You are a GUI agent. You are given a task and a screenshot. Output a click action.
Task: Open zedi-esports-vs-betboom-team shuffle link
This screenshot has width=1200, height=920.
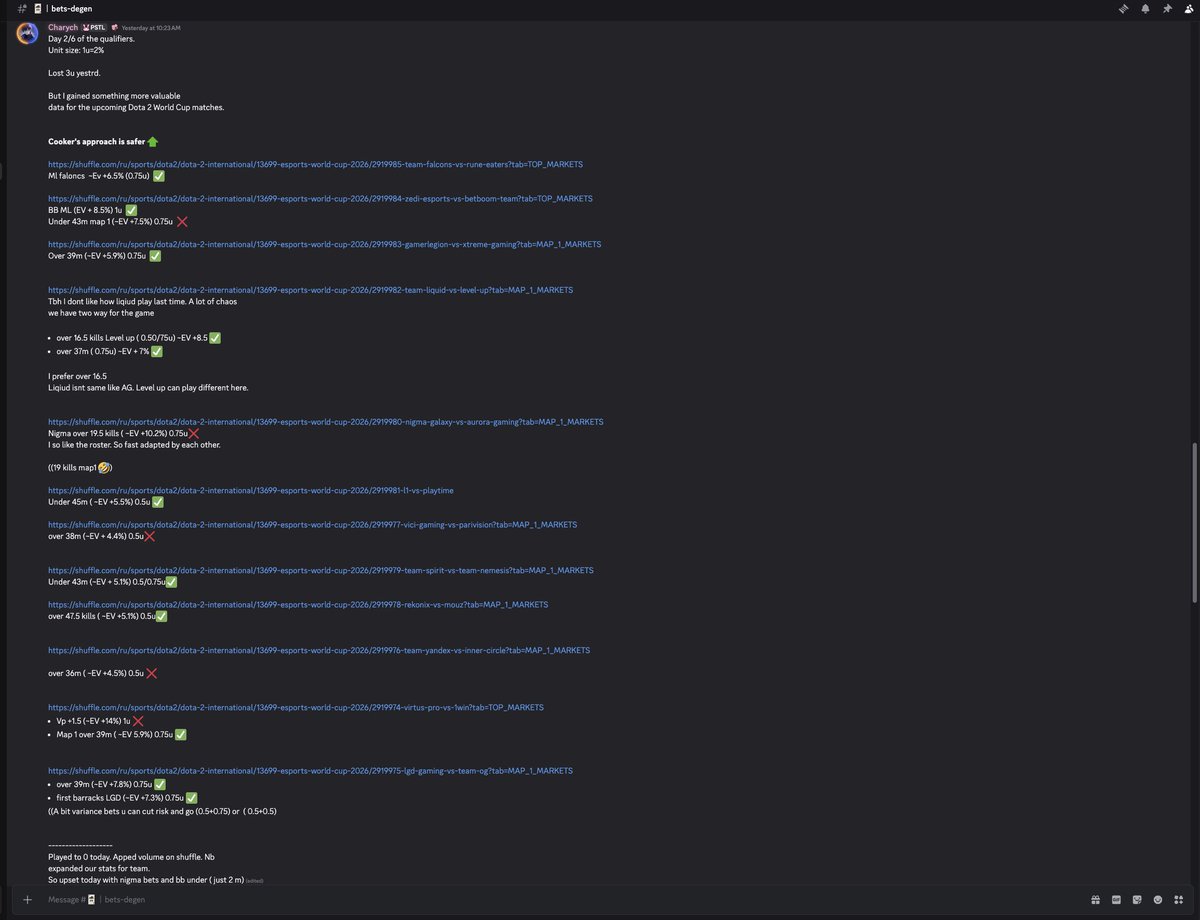(x=320, y=198)
